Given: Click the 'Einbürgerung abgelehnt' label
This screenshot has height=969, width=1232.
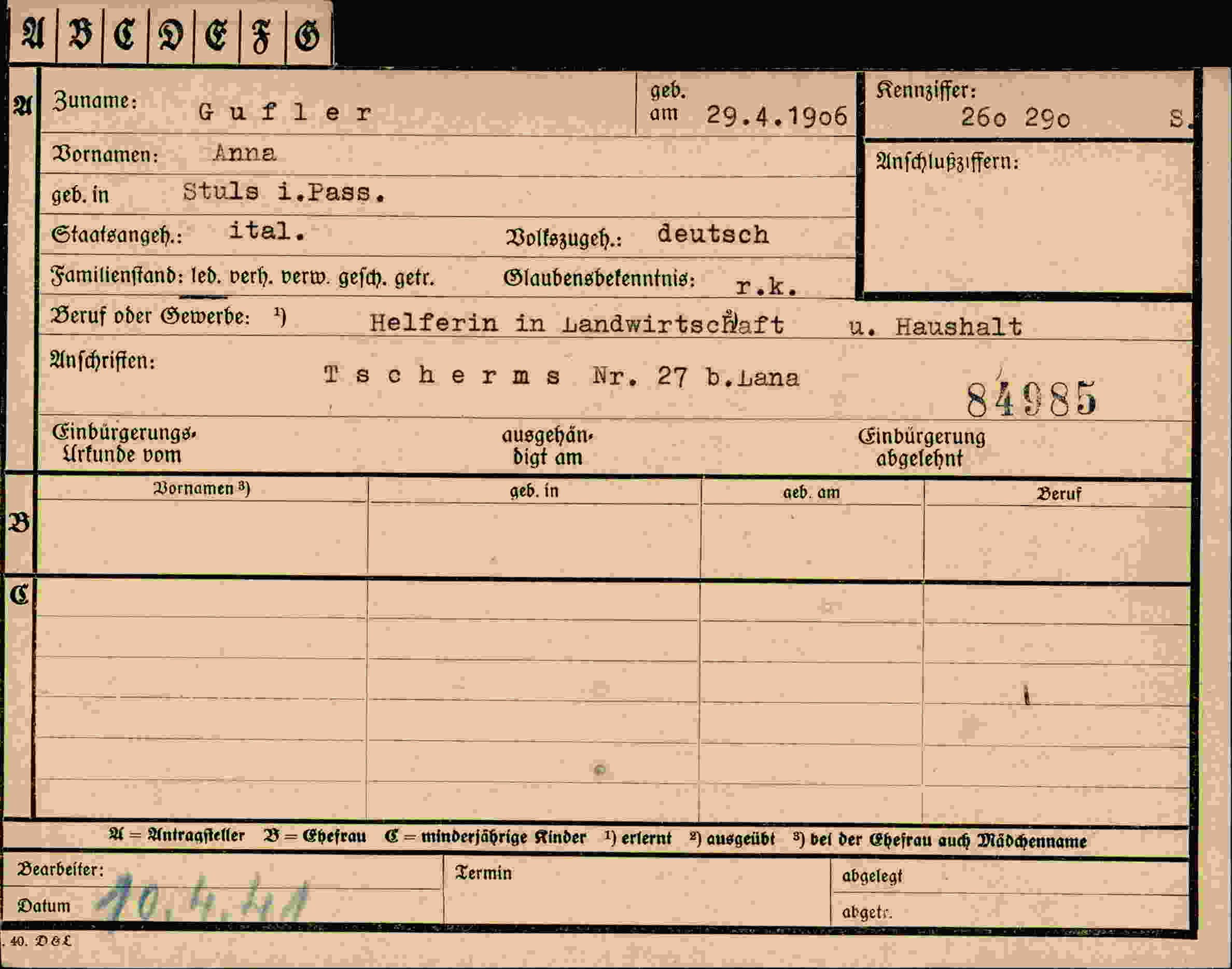Looking at the screenshot, I should 921,448.
